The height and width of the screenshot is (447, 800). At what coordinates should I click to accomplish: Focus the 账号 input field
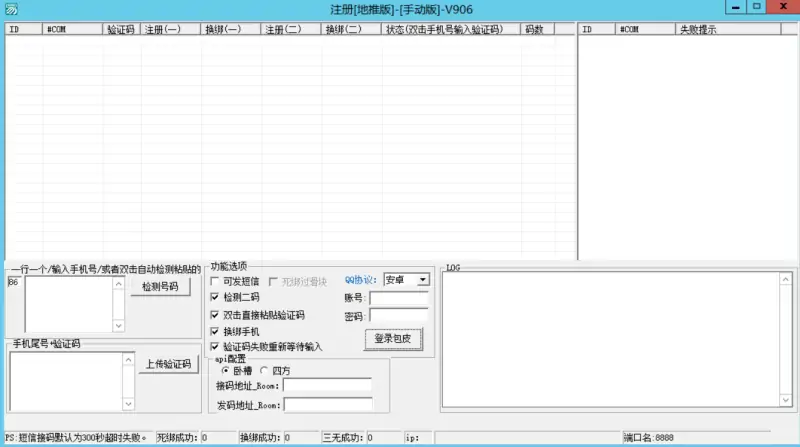point(398,298)
